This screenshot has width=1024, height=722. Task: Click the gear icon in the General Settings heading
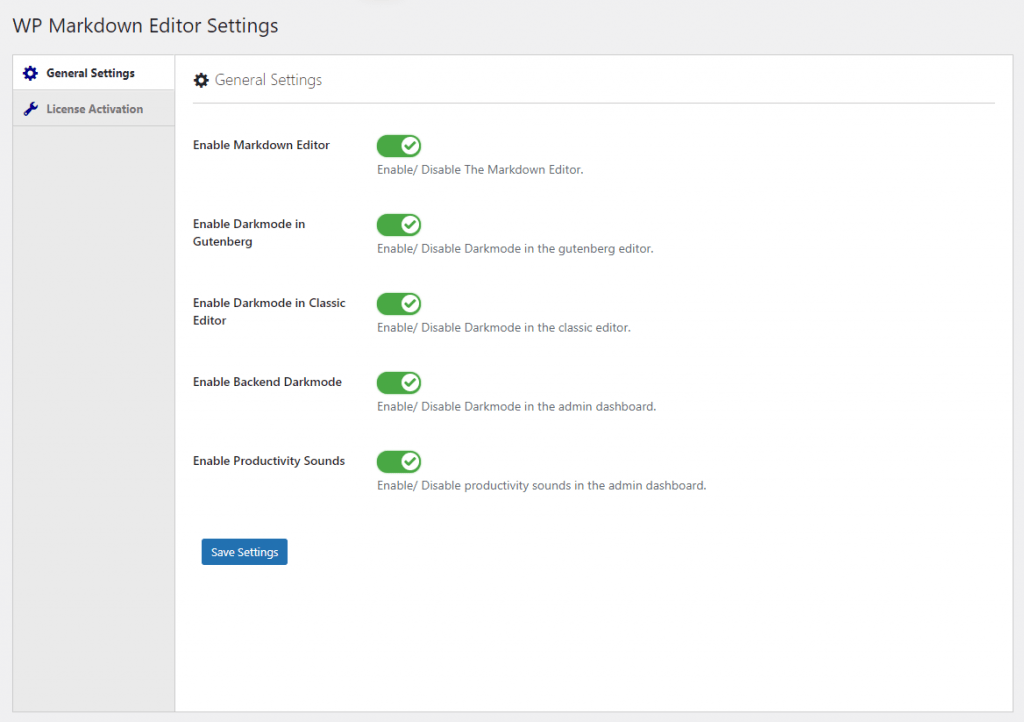[201, 80]
